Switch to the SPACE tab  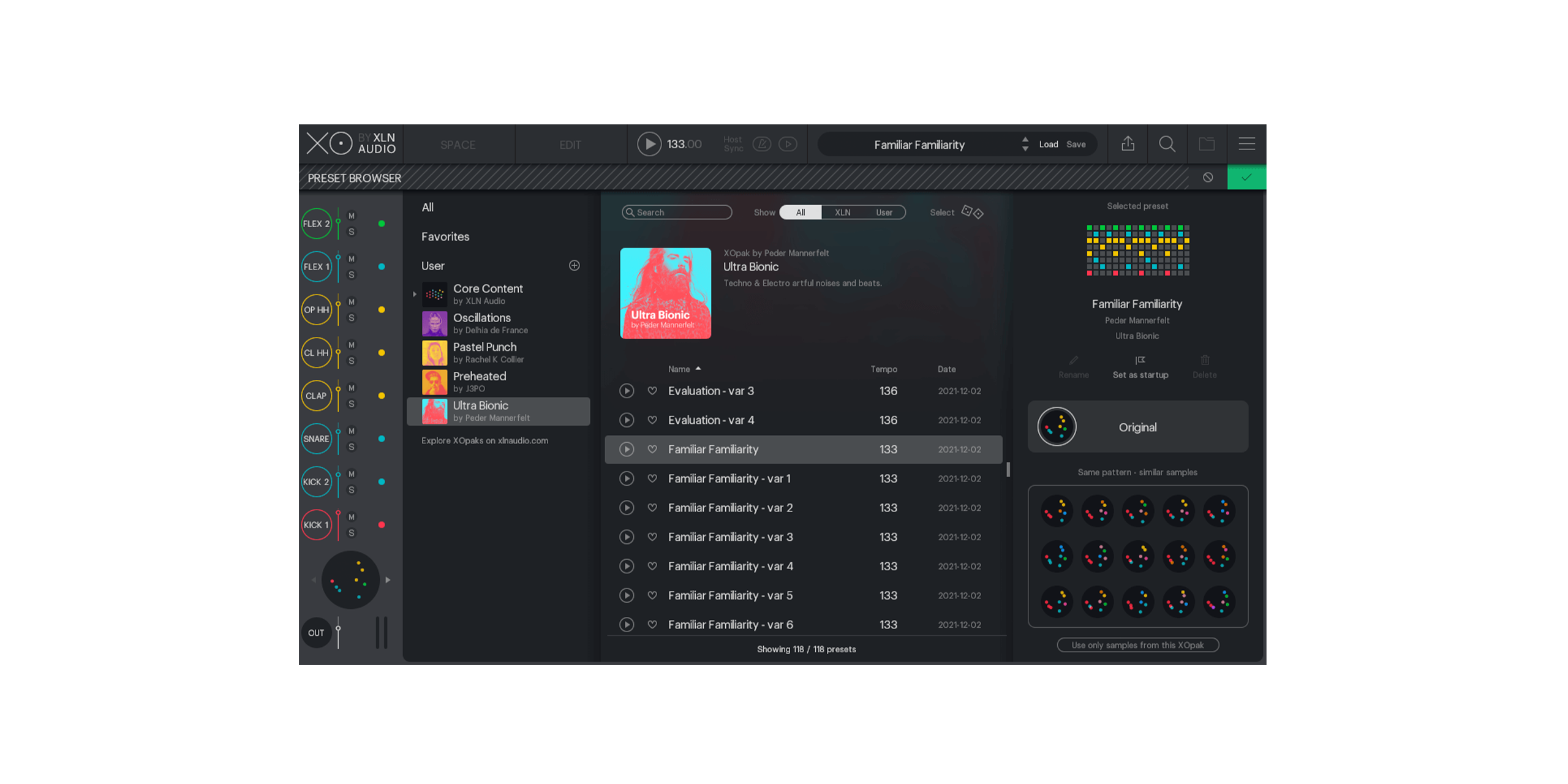pos(458,145)
